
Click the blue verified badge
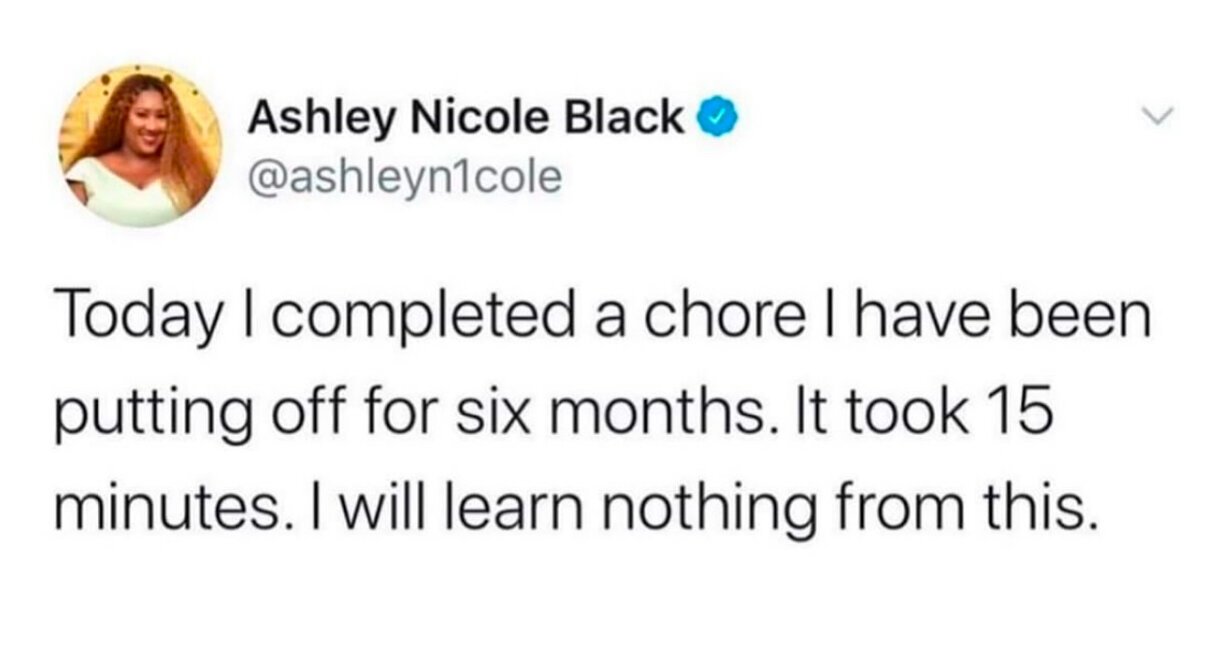coord(711,119)
